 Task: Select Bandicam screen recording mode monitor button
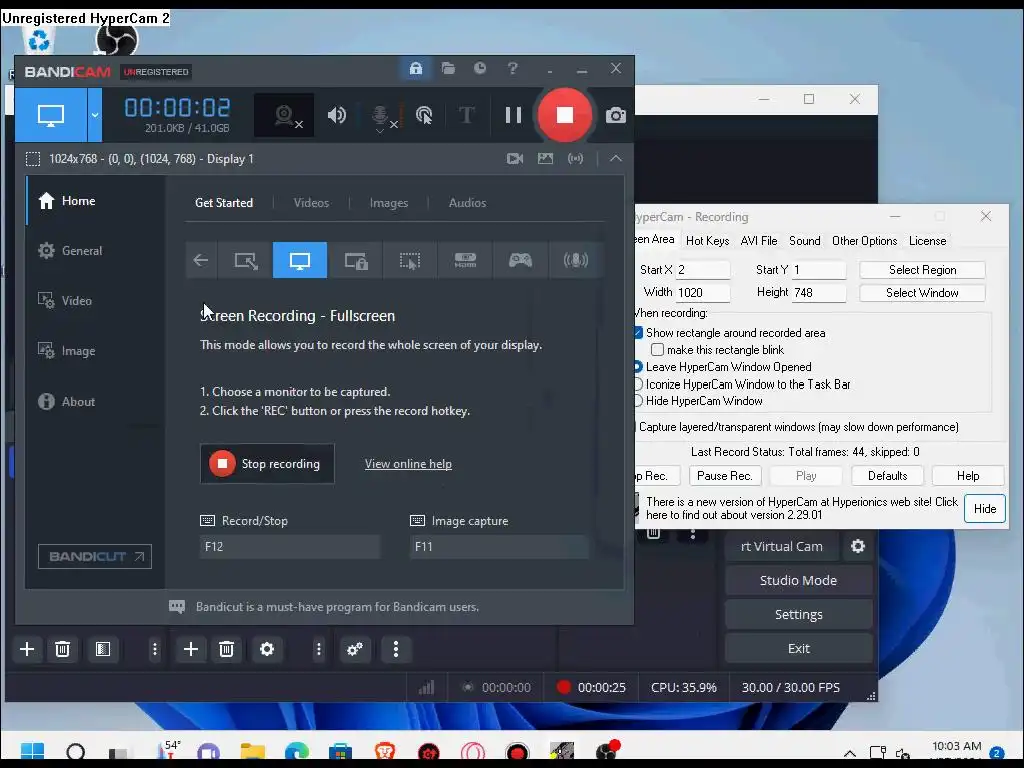click(51, 115)
